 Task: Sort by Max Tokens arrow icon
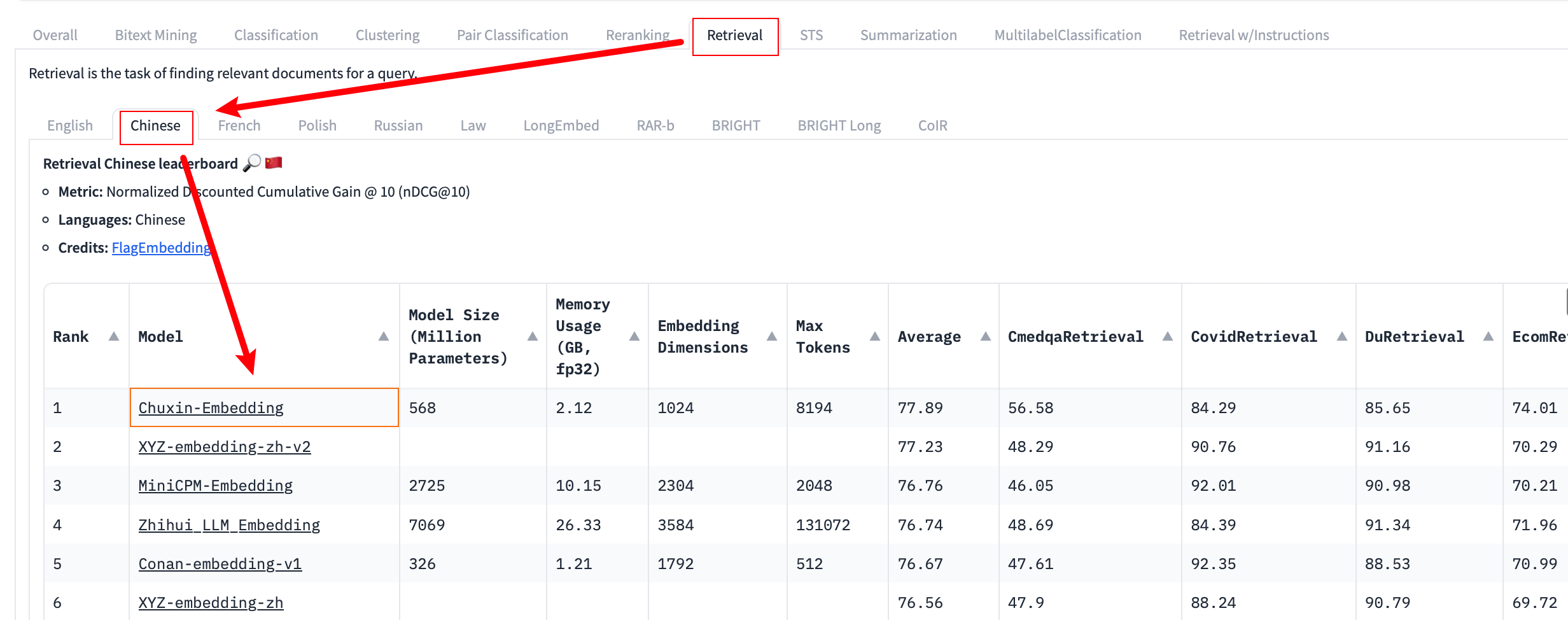(x=875, y=336)
